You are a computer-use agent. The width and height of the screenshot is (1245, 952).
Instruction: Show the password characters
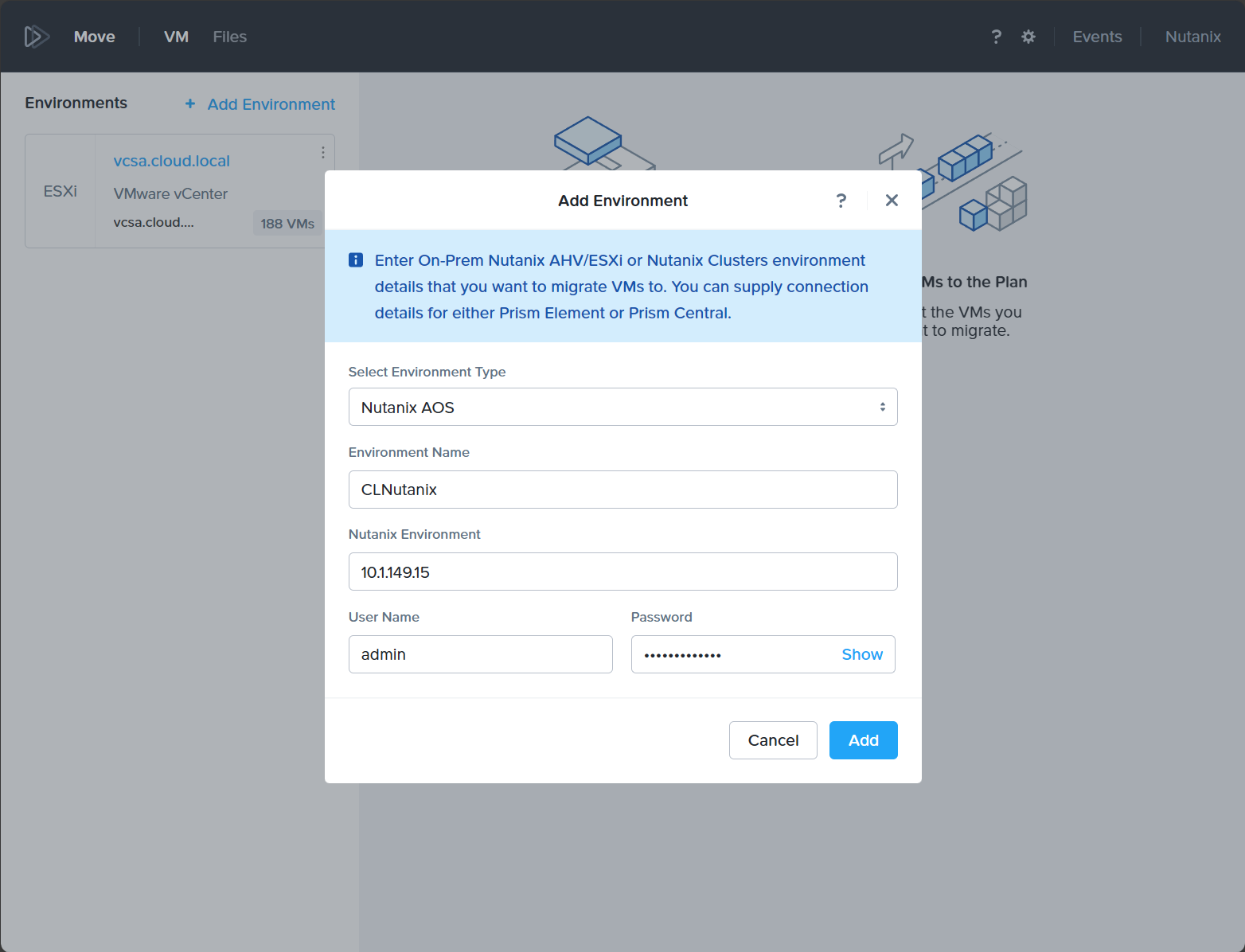(x=862, y=654)
